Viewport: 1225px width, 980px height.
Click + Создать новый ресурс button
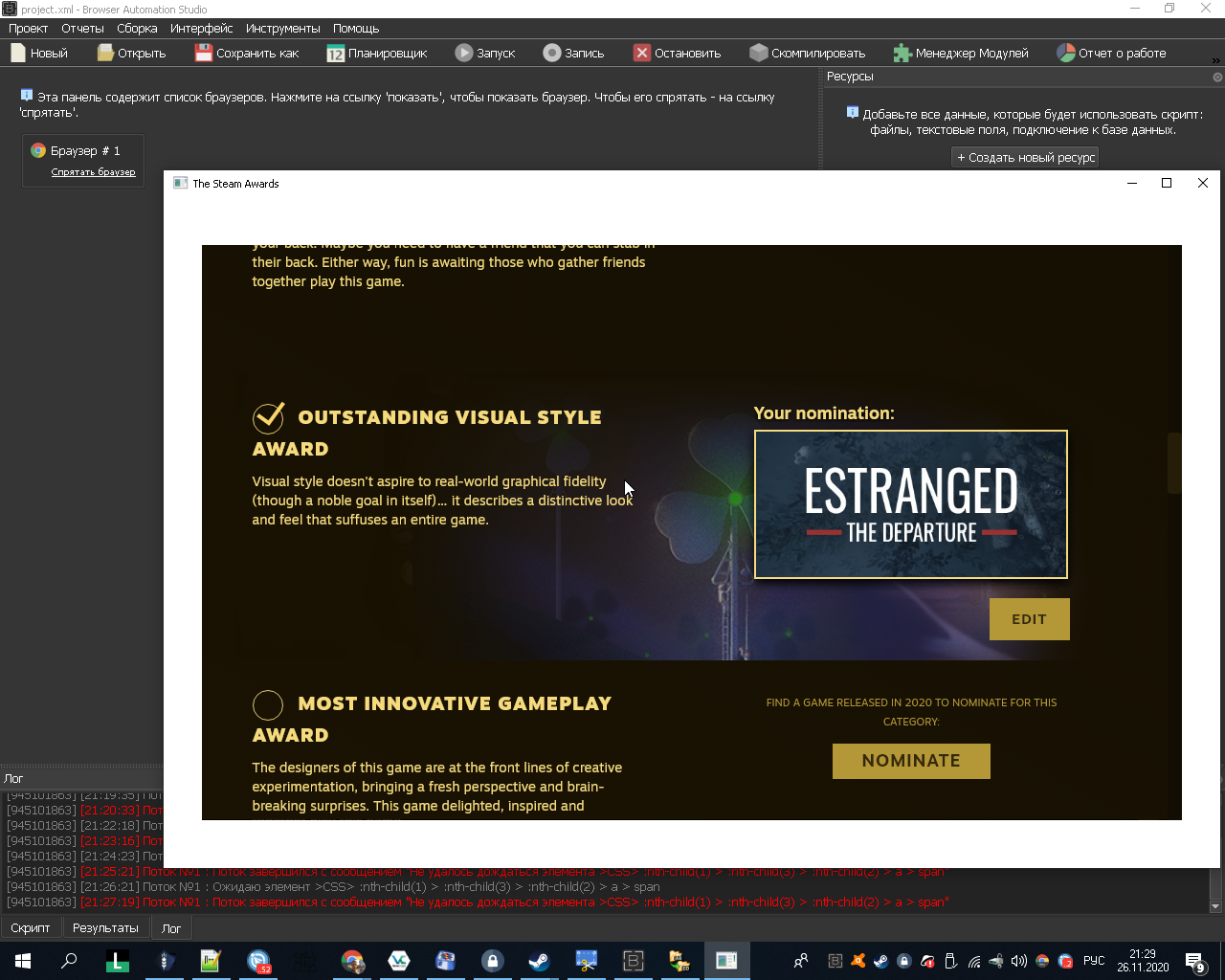(x=1026, y=157)
